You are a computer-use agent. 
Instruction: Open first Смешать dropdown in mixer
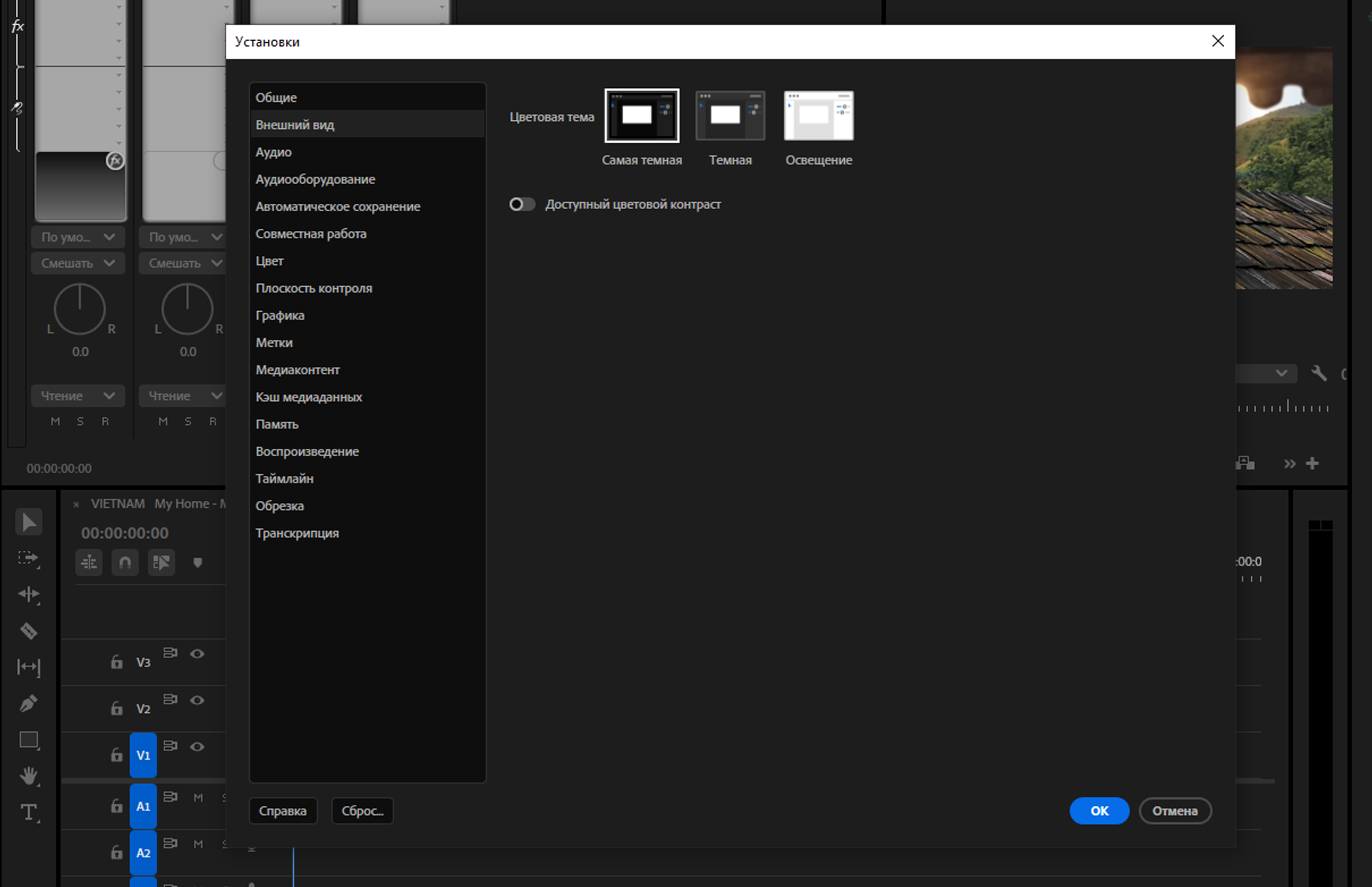click(78, 263)
